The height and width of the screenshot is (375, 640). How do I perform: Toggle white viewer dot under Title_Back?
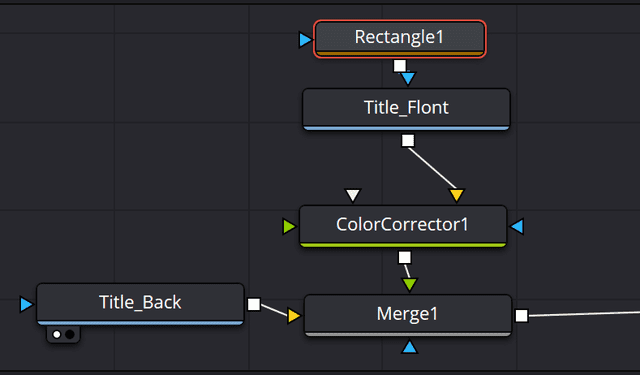(x=57, y=335)
